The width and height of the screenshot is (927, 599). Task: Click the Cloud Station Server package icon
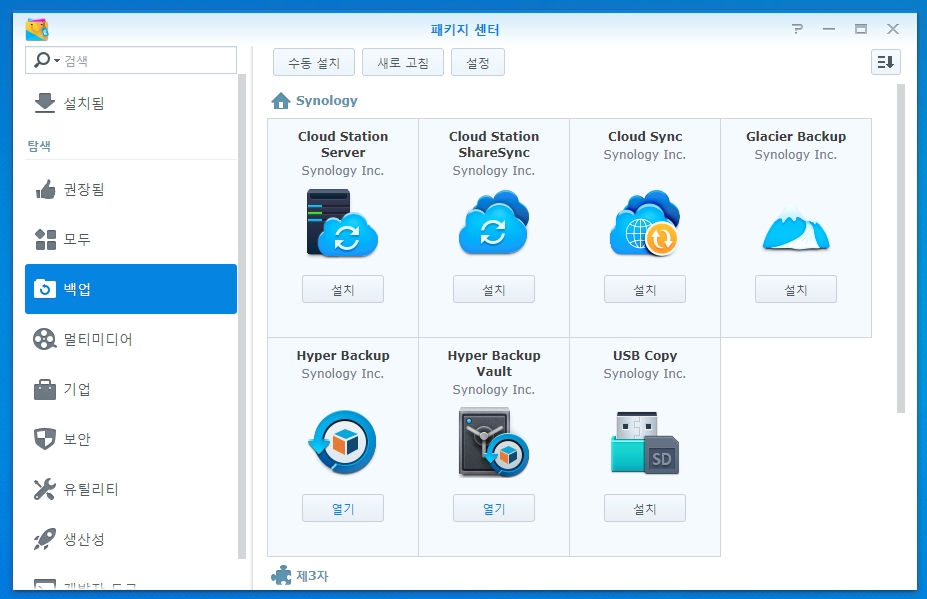(x=342, y=223)
